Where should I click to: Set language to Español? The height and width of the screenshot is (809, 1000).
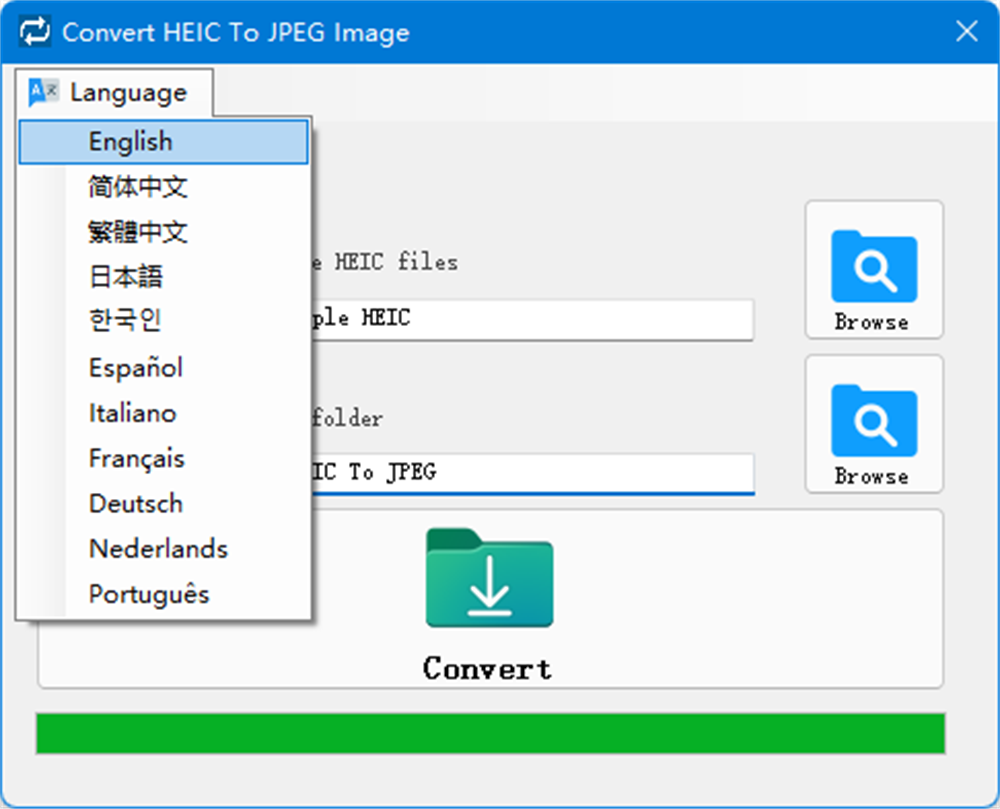coord(136,368)
